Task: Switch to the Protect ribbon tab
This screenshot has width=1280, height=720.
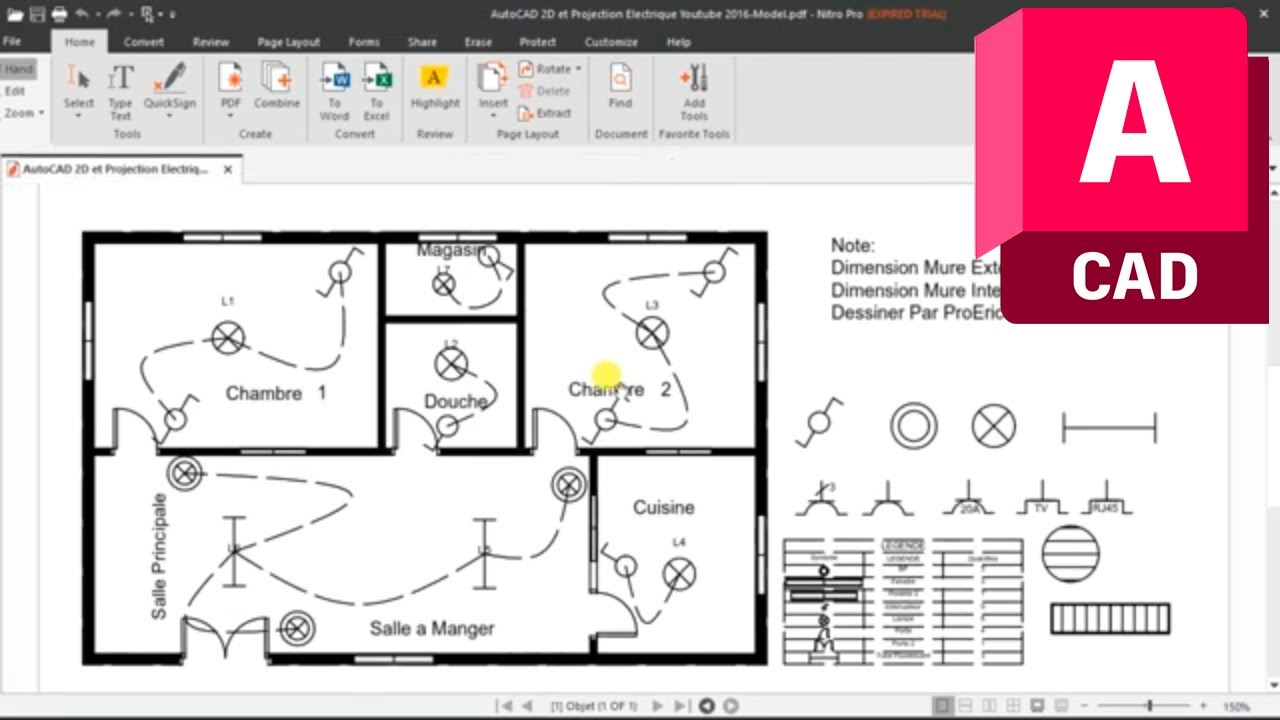Action: tap(538, 42)
